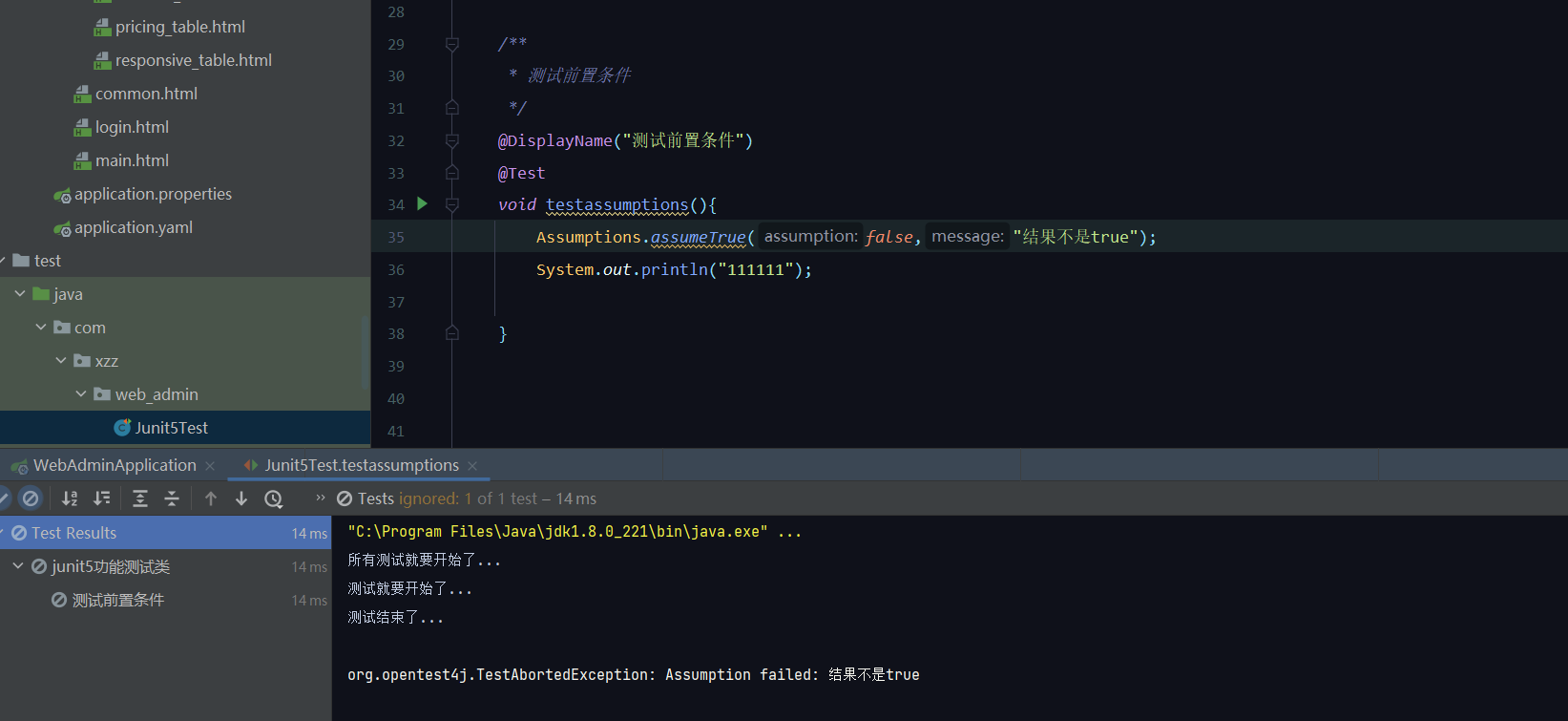The width and height of the screenshot is (1568, 721).
Task: Collapse the web_admin package node
Action: (x=81, y=394)
